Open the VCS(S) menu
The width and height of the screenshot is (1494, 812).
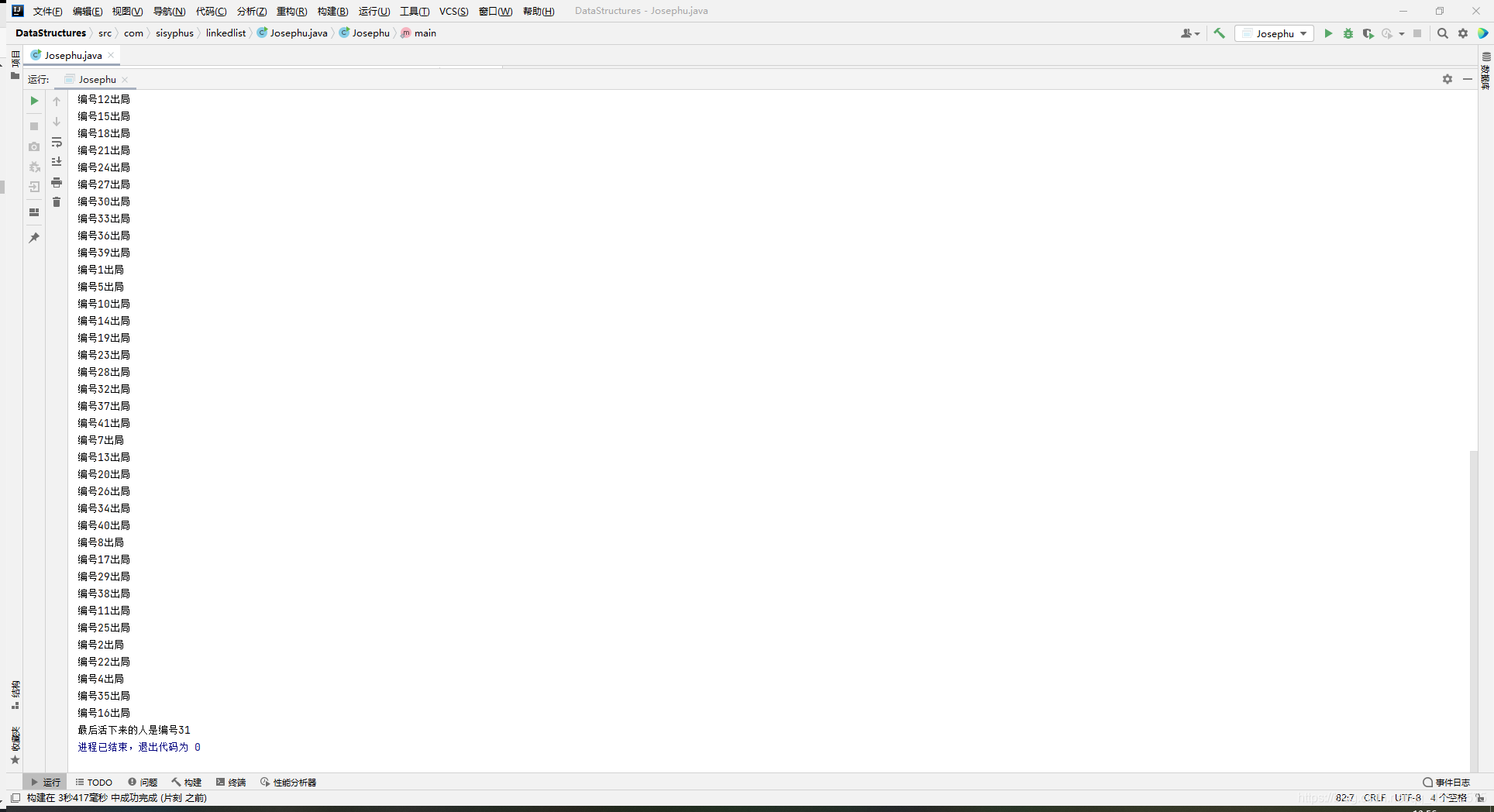click(x=453, y=11)
